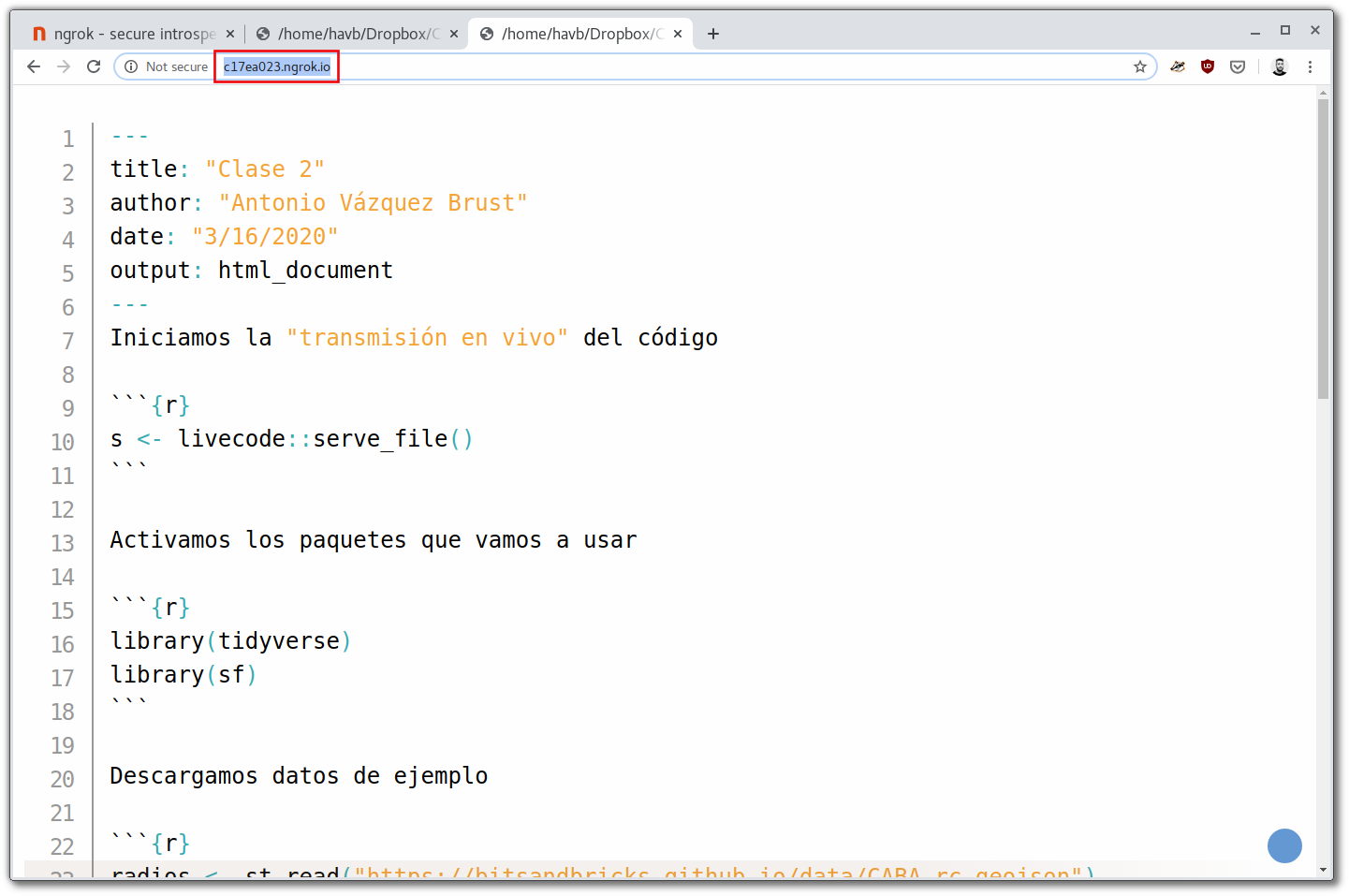This screenshot has width=1349, height=896.
Task: Click the "Iniciamos la transmisión en vivo" line
Action: click(414, 338)
